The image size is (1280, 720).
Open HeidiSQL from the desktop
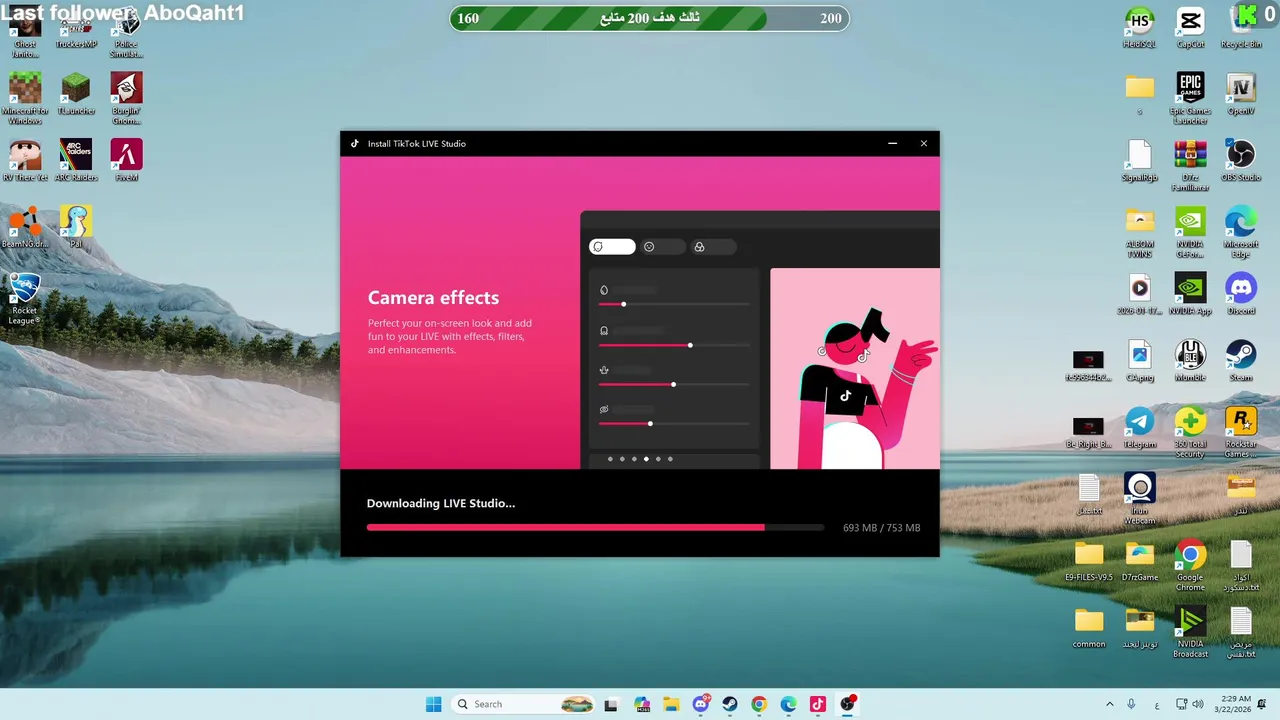(1139, 28)
